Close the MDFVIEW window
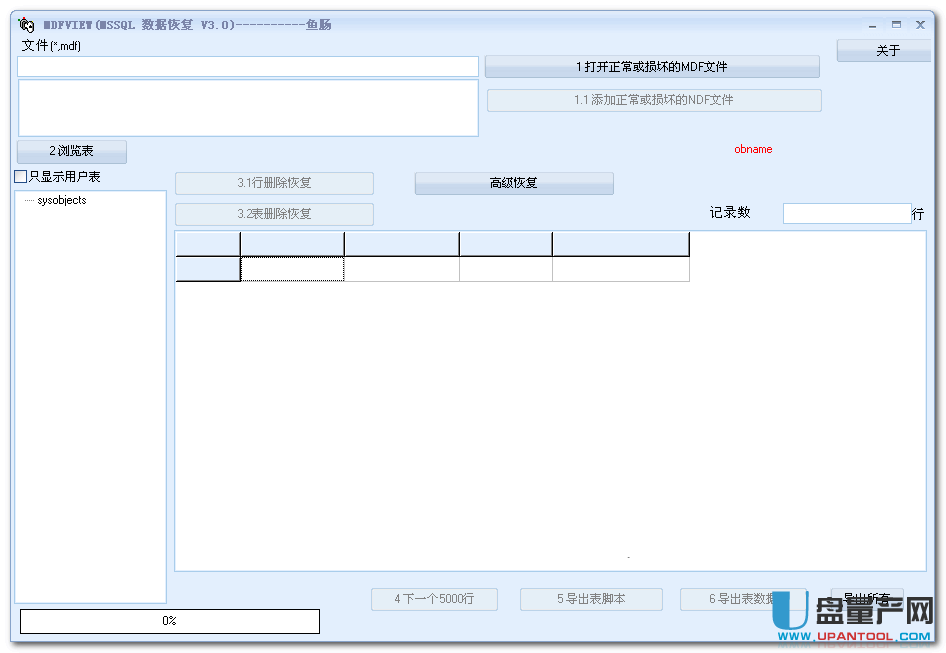 coord(920,25)
